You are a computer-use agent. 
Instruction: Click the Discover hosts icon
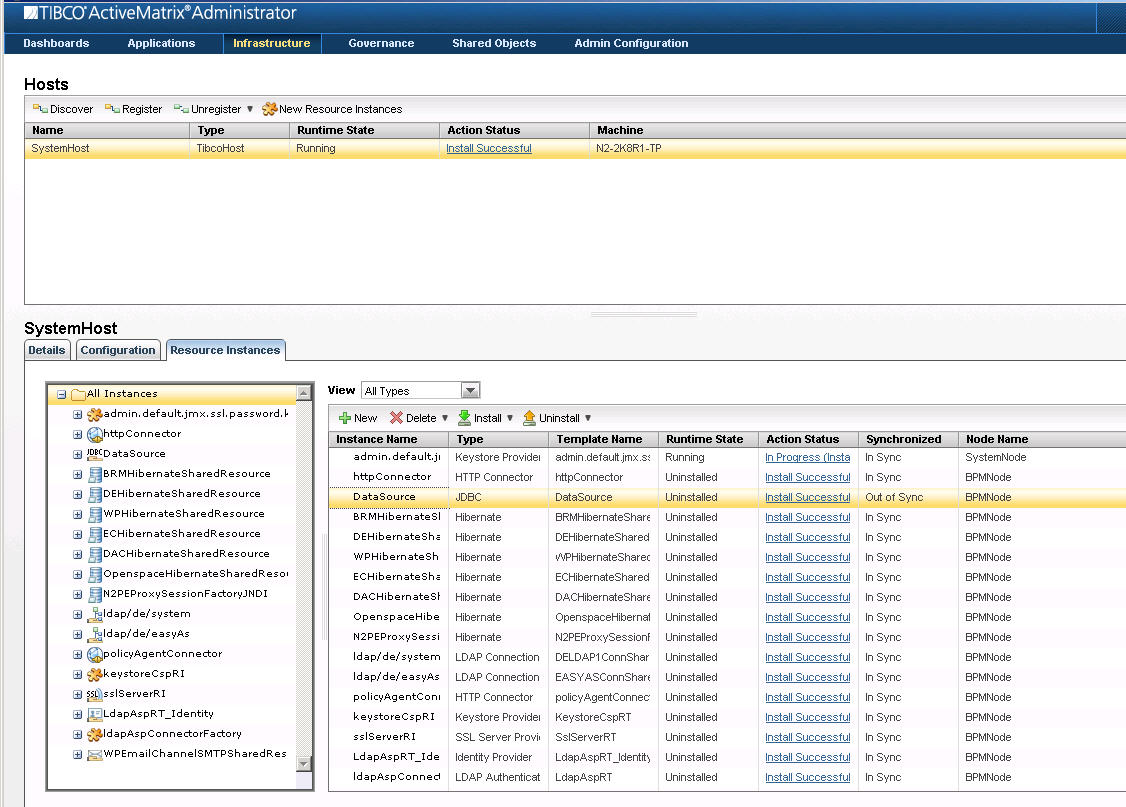[x=40, y=109]
